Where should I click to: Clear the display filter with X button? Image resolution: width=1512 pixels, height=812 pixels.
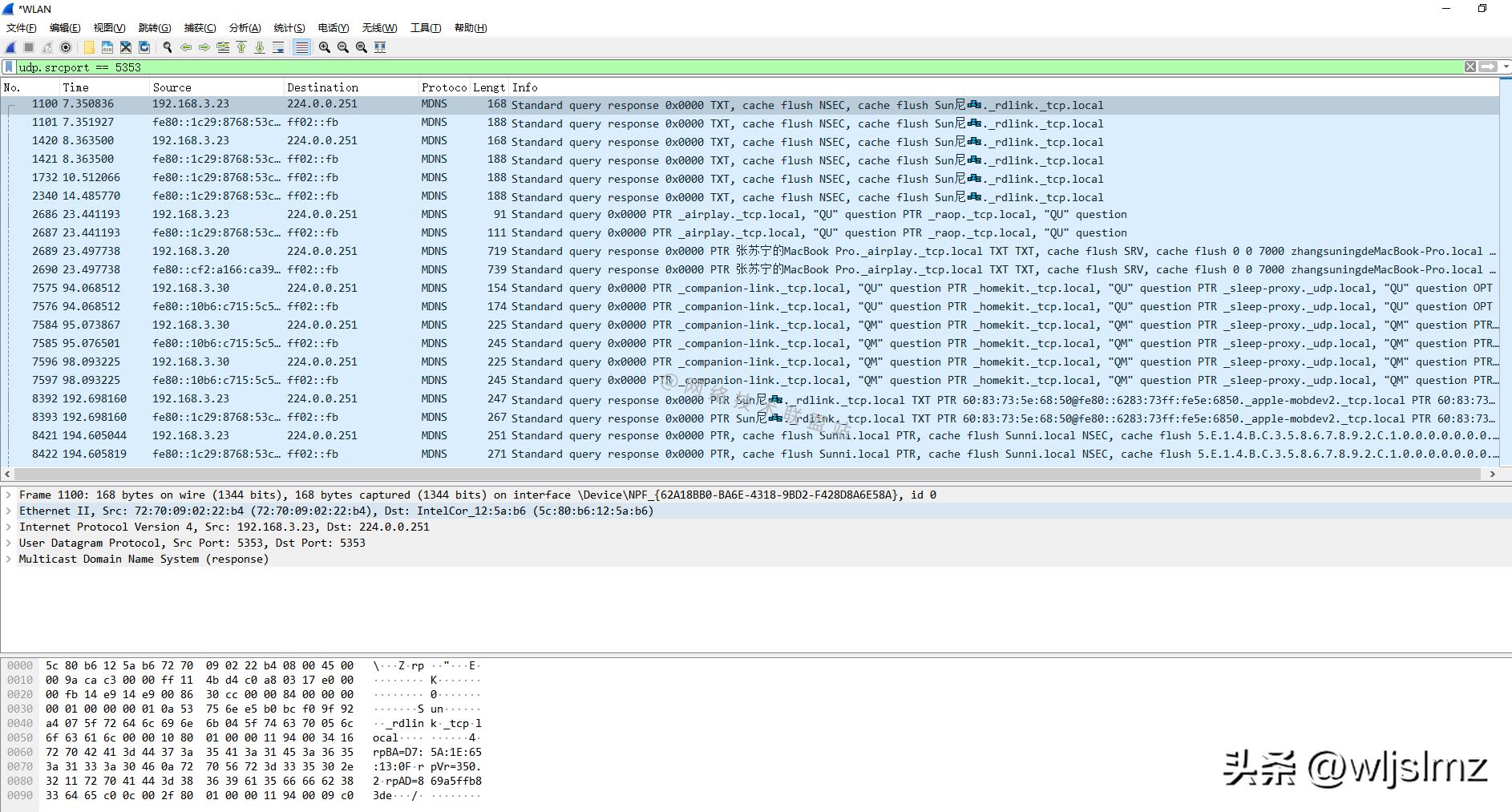pos(1470,67)
